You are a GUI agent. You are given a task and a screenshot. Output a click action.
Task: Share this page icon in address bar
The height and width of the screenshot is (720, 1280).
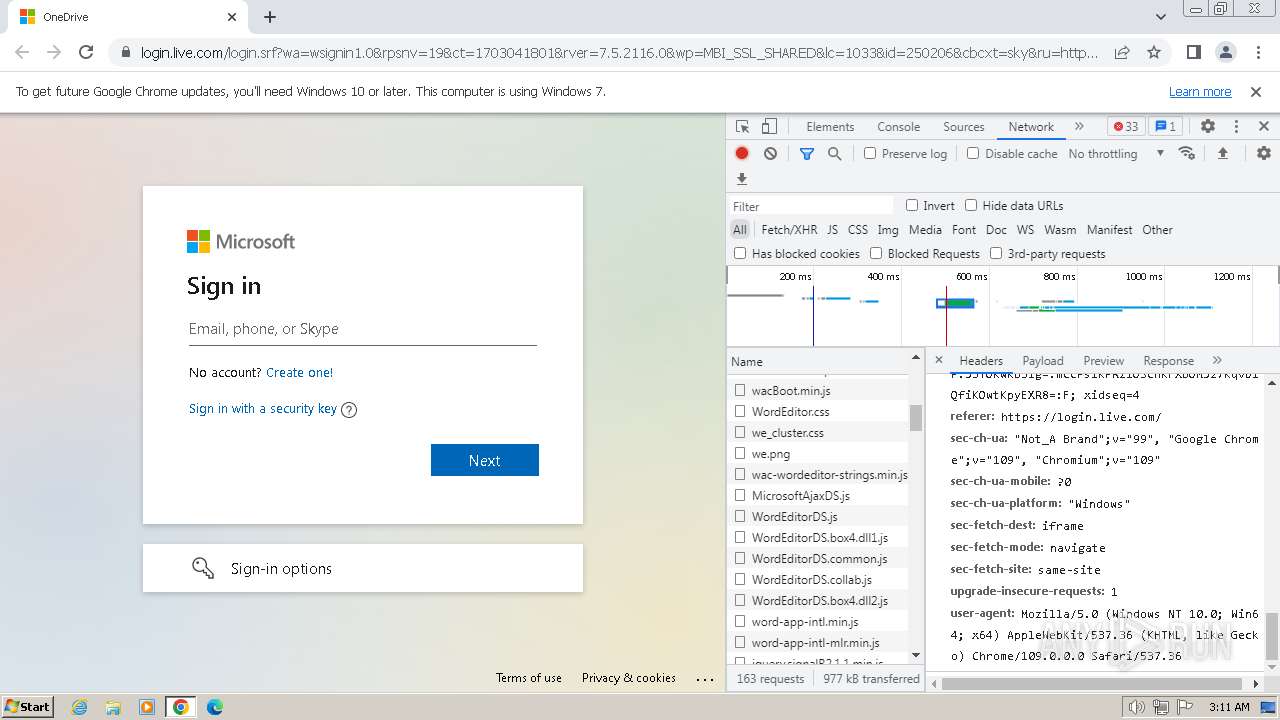(1122, 52)
